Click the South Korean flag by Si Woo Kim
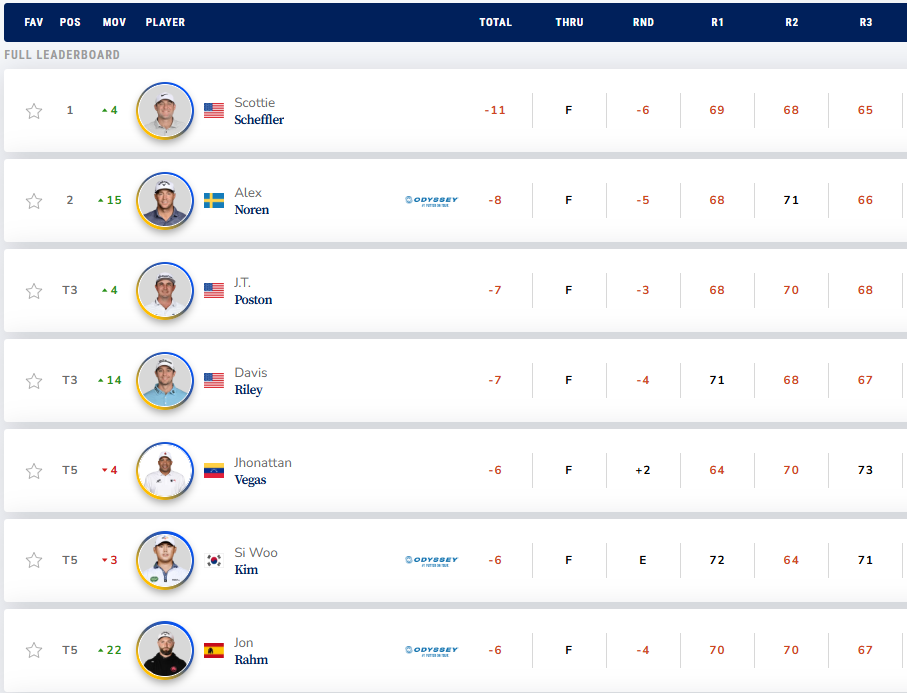Screen dimensions: 907x693 [x=214, y=561]
